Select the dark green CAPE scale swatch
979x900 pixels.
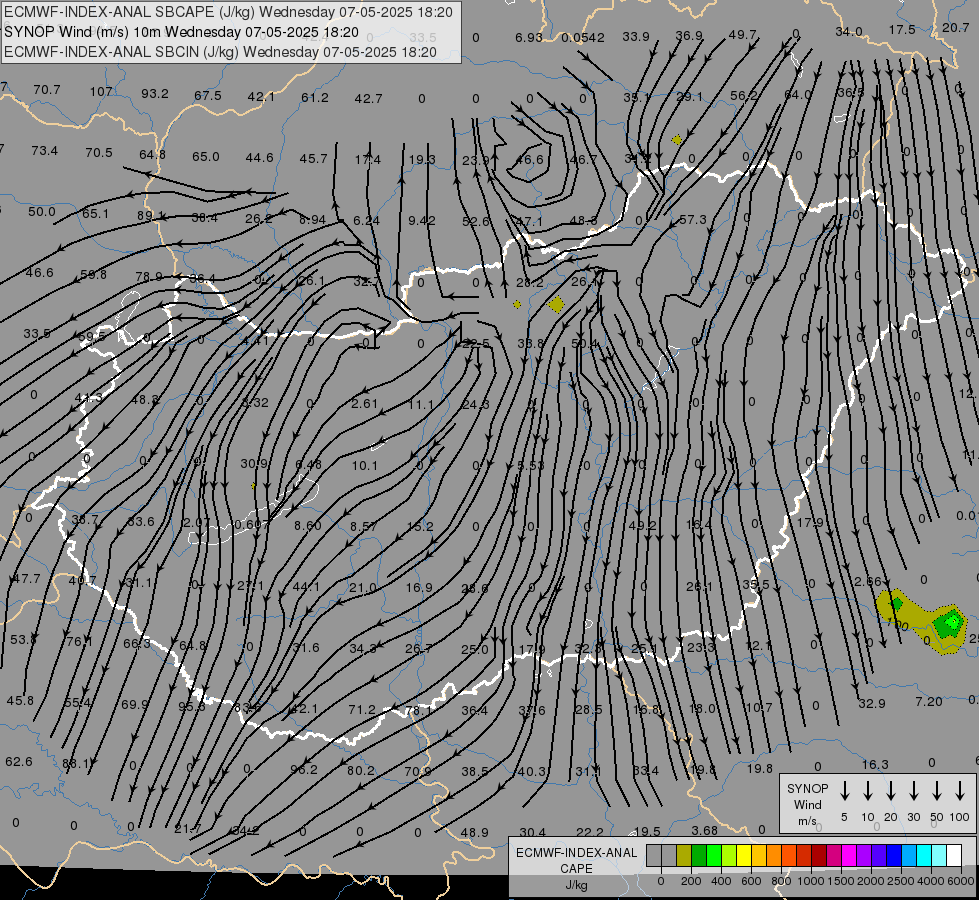click(699, 856)
